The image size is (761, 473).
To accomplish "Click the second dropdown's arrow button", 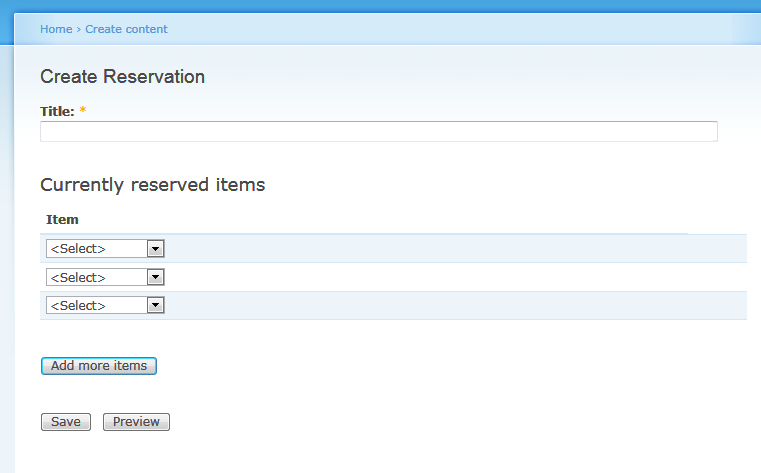I will pos(155,277).
